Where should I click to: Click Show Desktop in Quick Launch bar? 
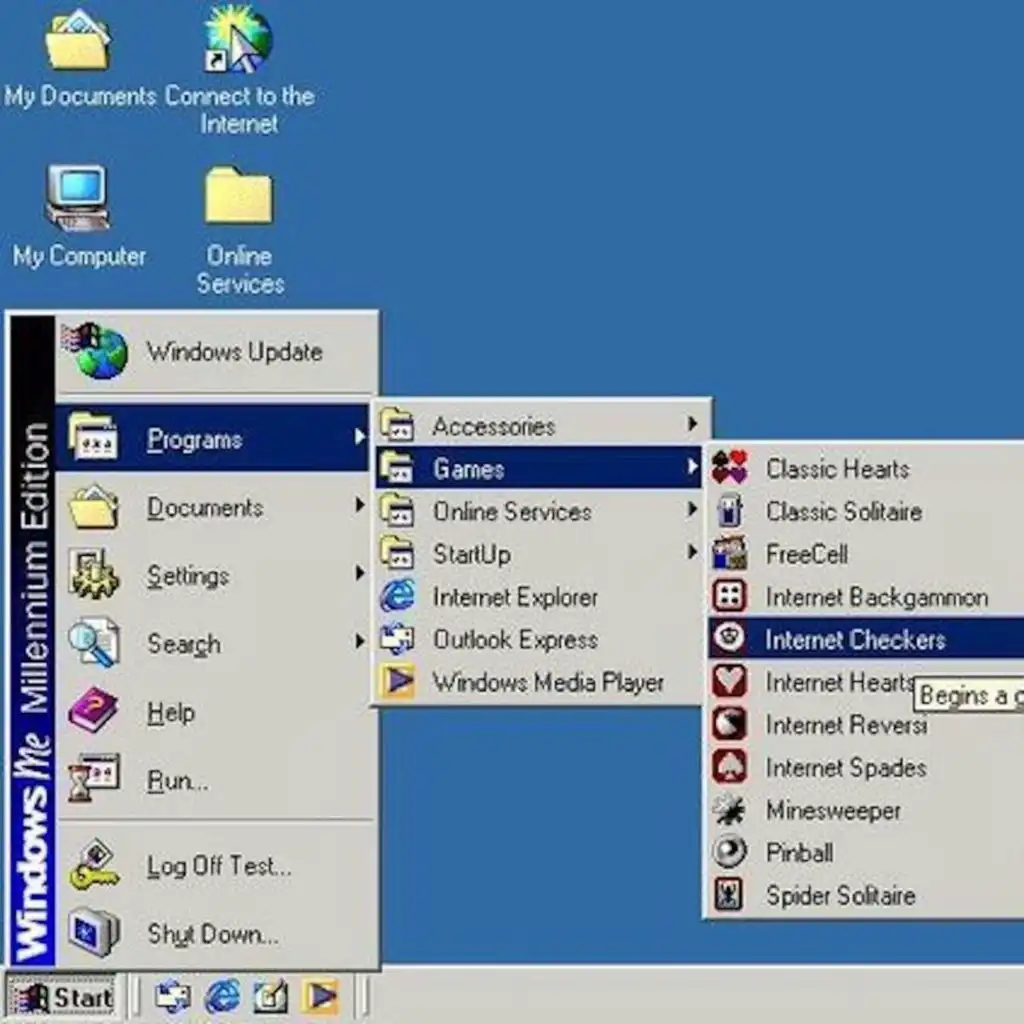270,997
